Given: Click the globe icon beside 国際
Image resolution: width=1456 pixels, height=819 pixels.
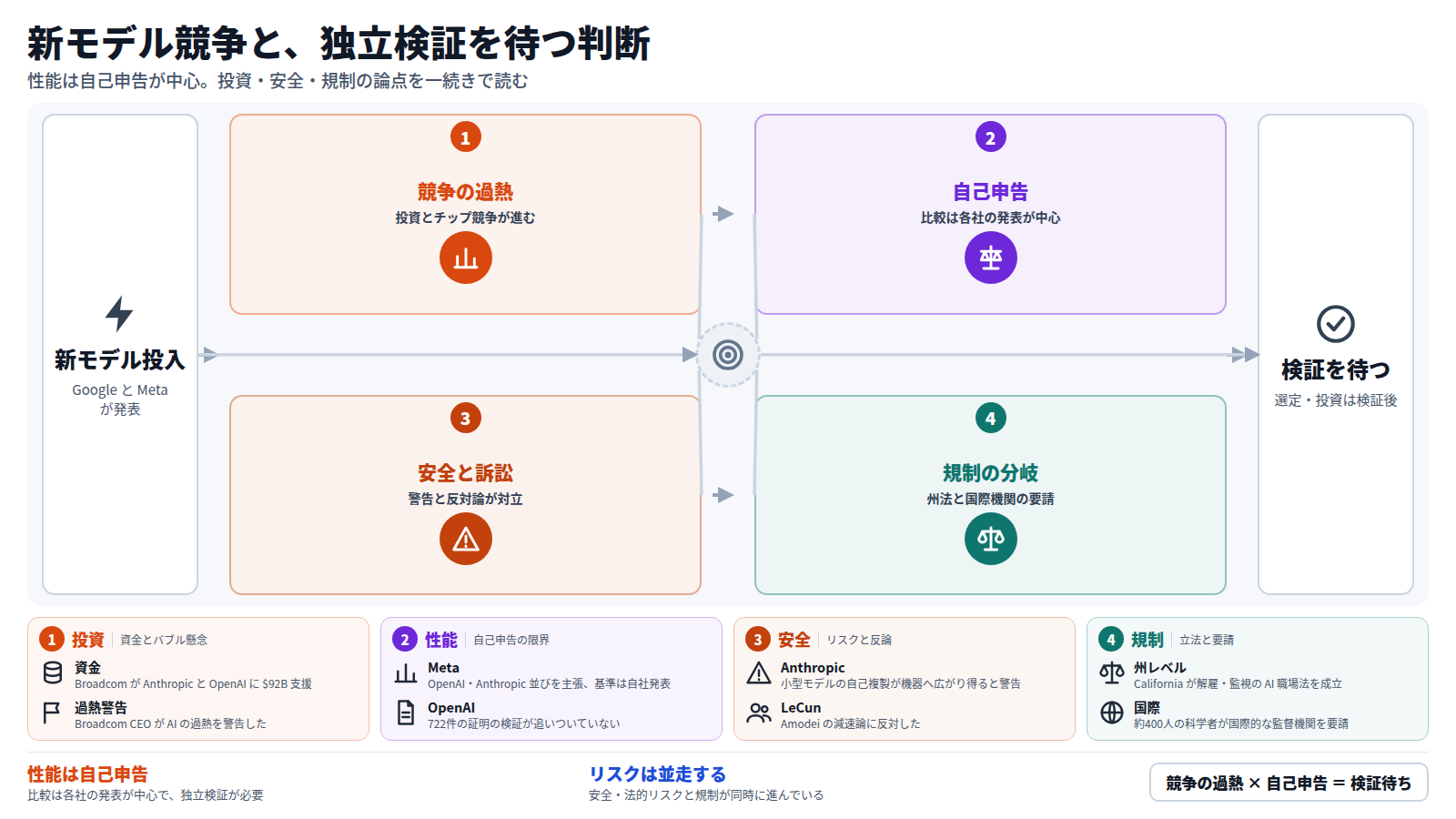Looking at the screenshot, I should pos(1112,713).
